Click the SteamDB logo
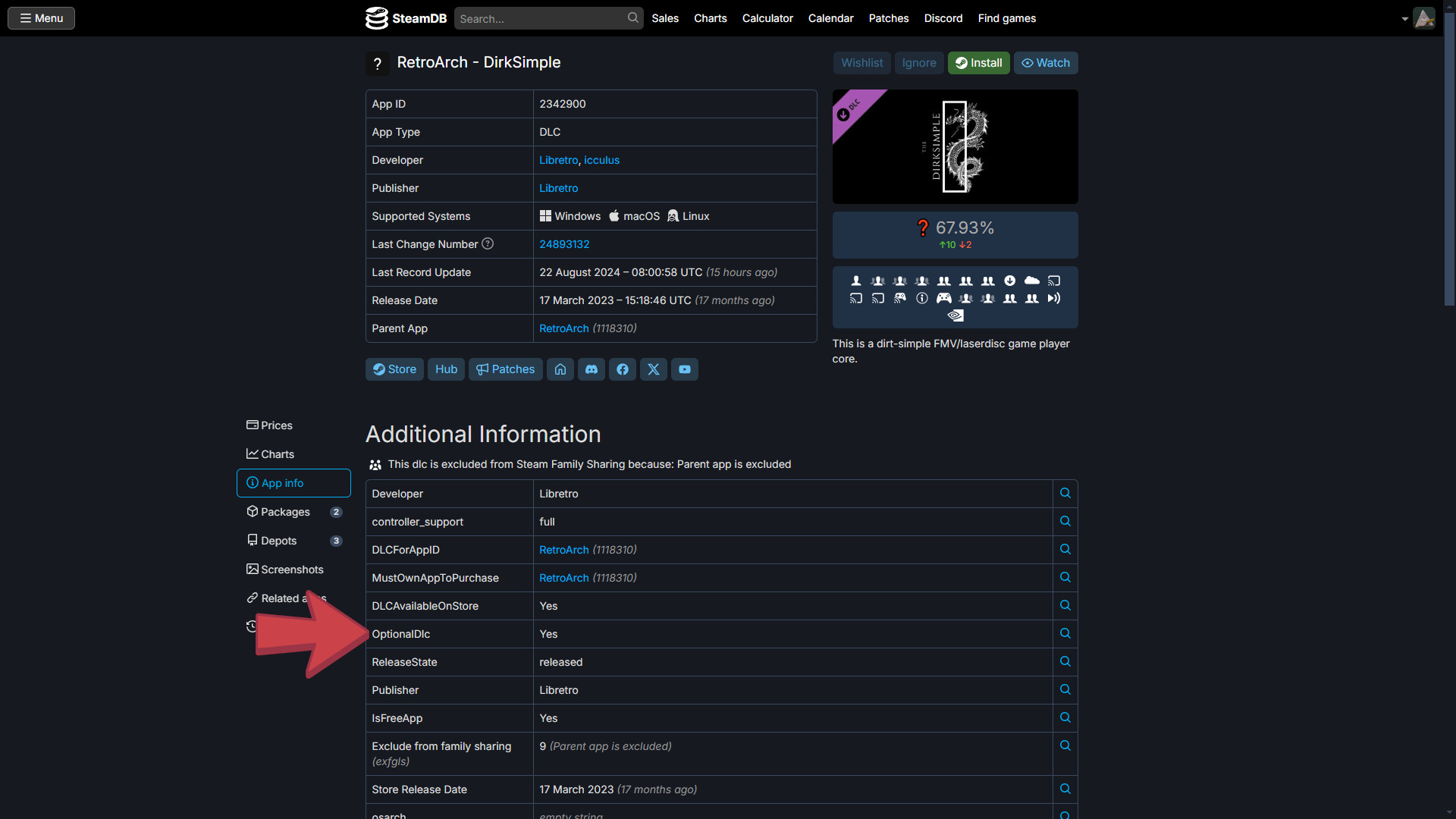Image resolution: width=1456 pixels, height=819 pixels. click(406, 18)
